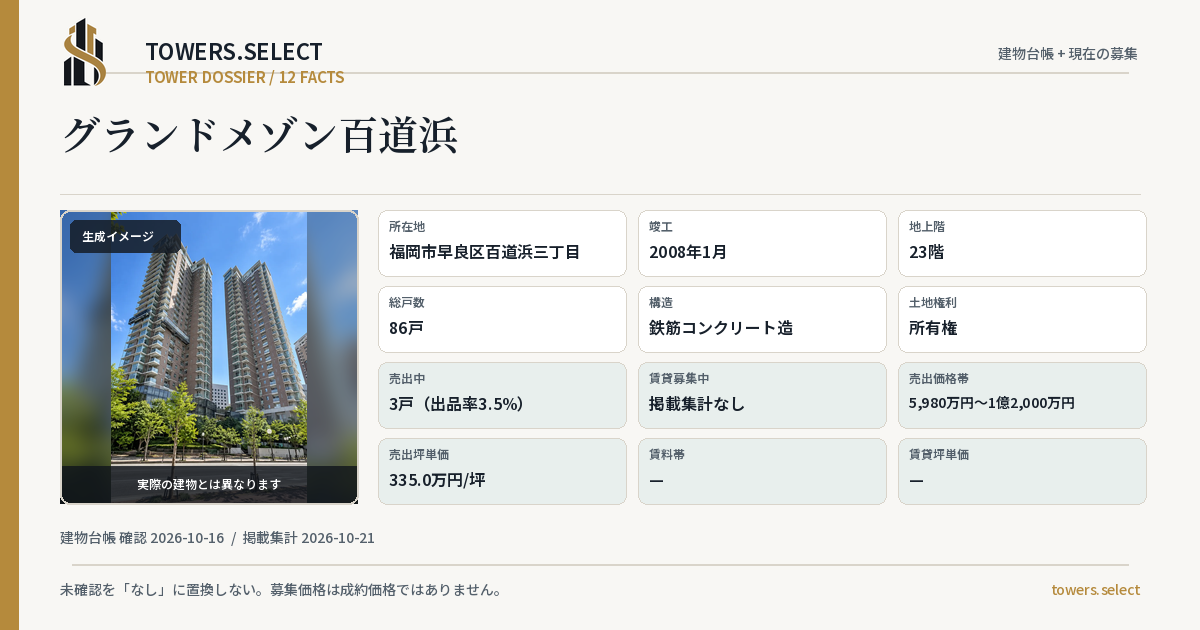Image resolution: width=1200 pixels, height=630 pixels.
Task: Click the 建物台帳 確認 2026-10-16 date text
Action: (x=142, y=538)
